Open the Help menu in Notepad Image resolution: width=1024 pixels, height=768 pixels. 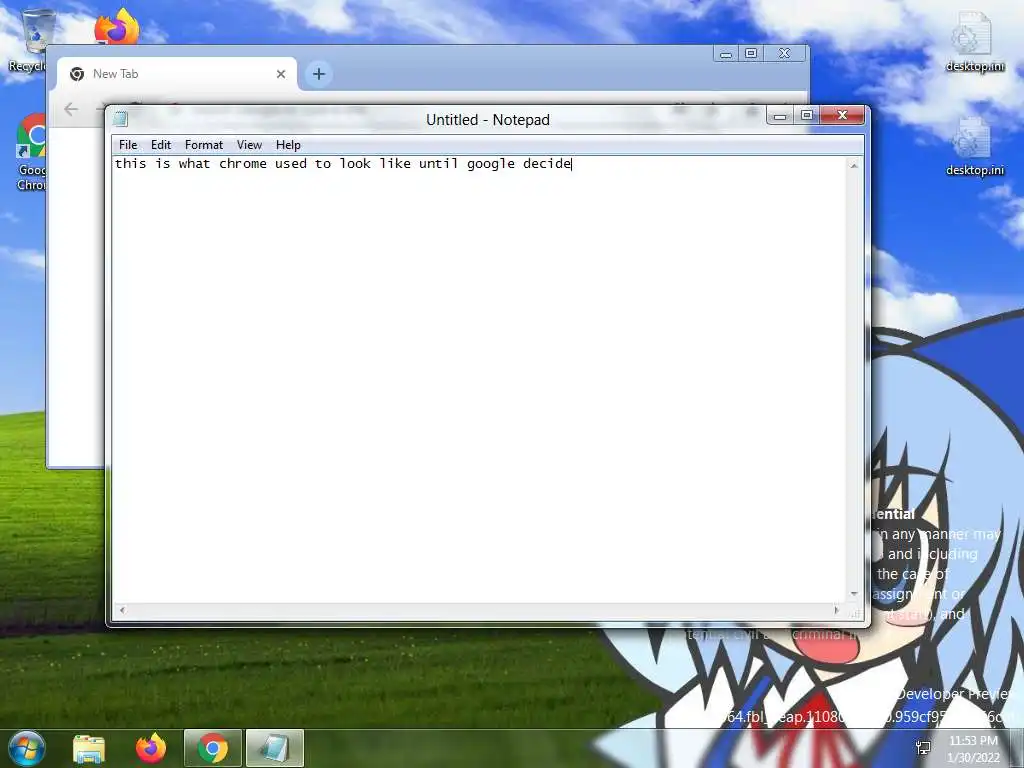tap(288, 145)
